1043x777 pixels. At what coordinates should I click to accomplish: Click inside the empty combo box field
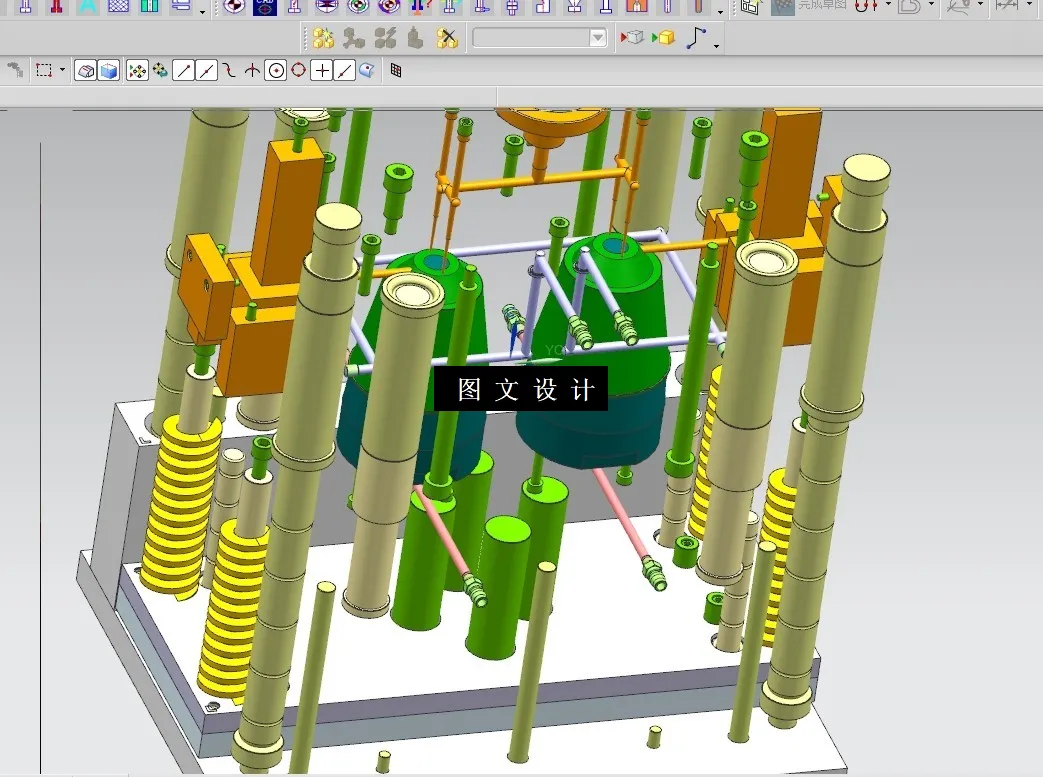tap(531, 37)
